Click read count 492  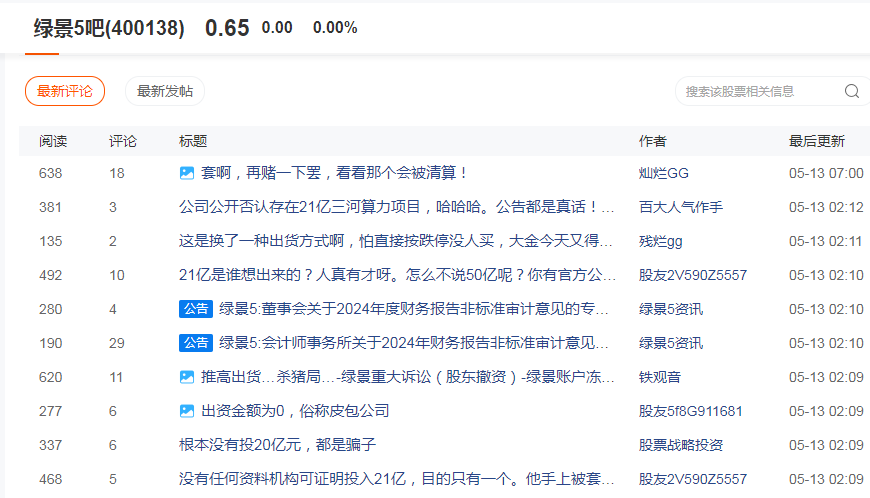[50, 275]
